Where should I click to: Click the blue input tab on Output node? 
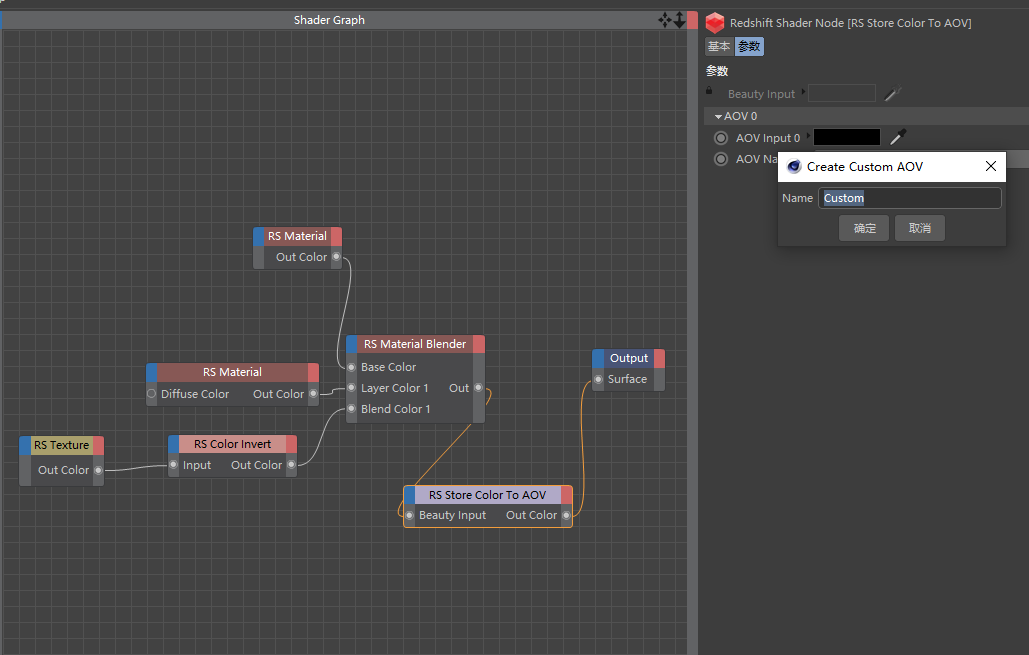tap(598, 358)
